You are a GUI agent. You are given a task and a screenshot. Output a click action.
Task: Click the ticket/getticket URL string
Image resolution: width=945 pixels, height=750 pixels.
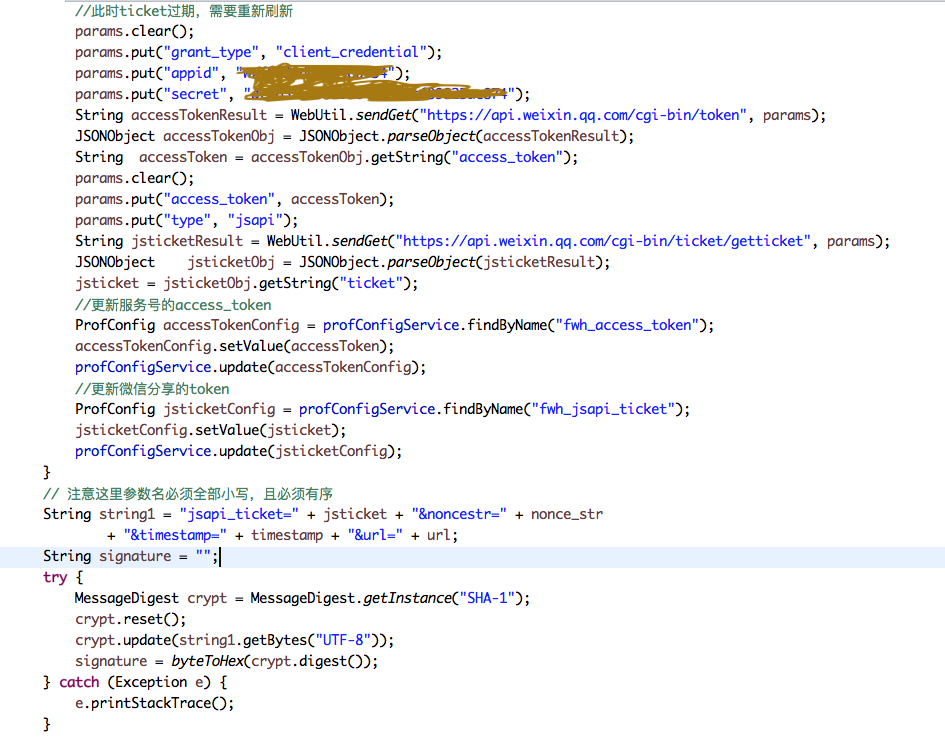[x=603, y=242]
